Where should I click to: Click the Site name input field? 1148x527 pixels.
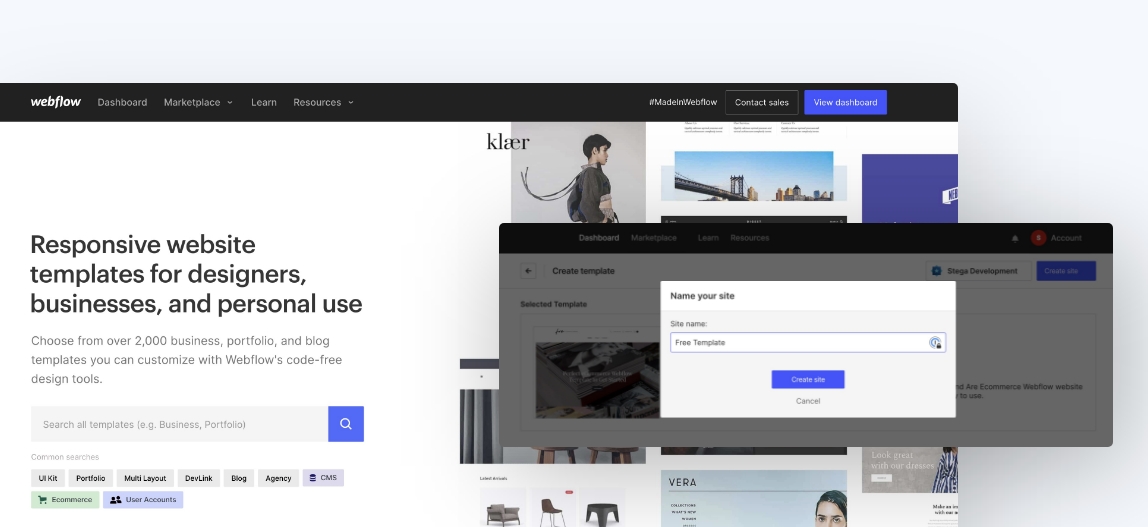click(808, 343)
